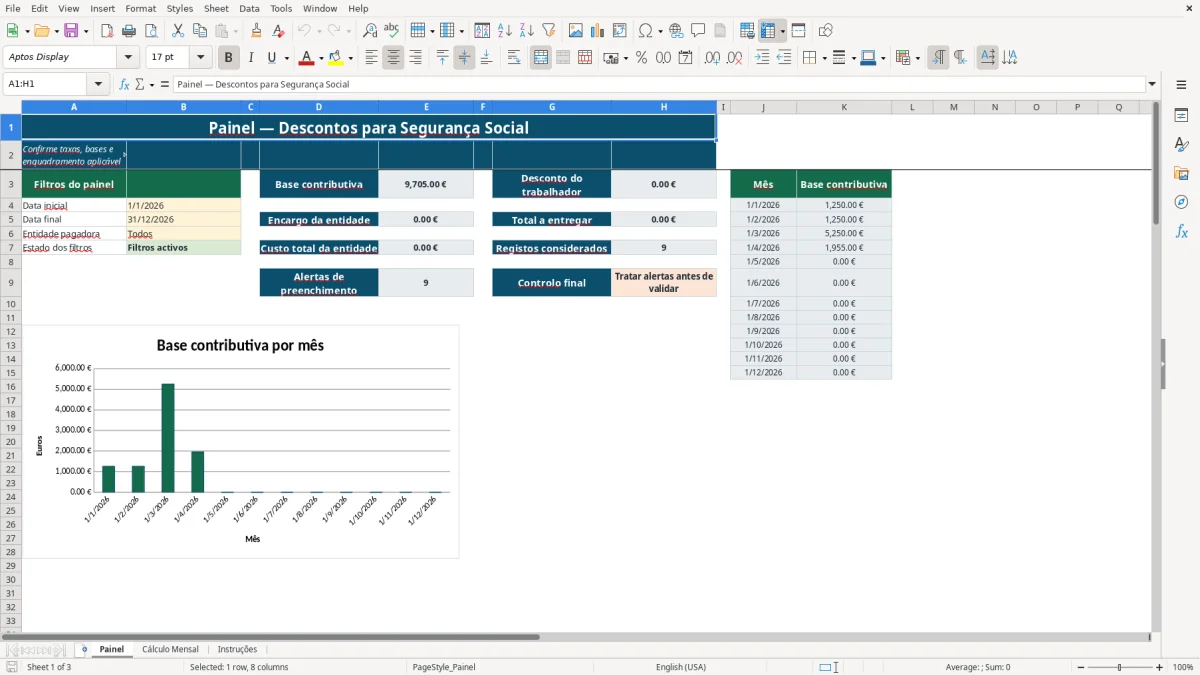Select the Filtros do painel header cell
Viewport: 1200px width, 675px height.
click(74, 184)
